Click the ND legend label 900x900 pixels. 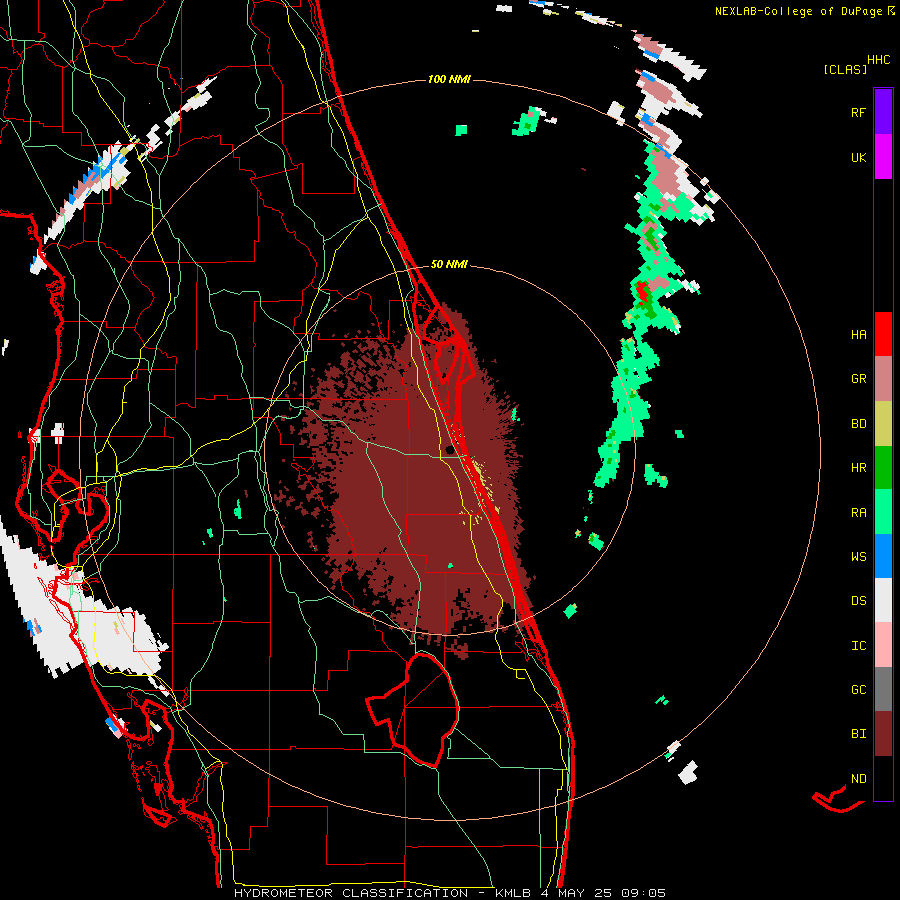click(858, 779)
